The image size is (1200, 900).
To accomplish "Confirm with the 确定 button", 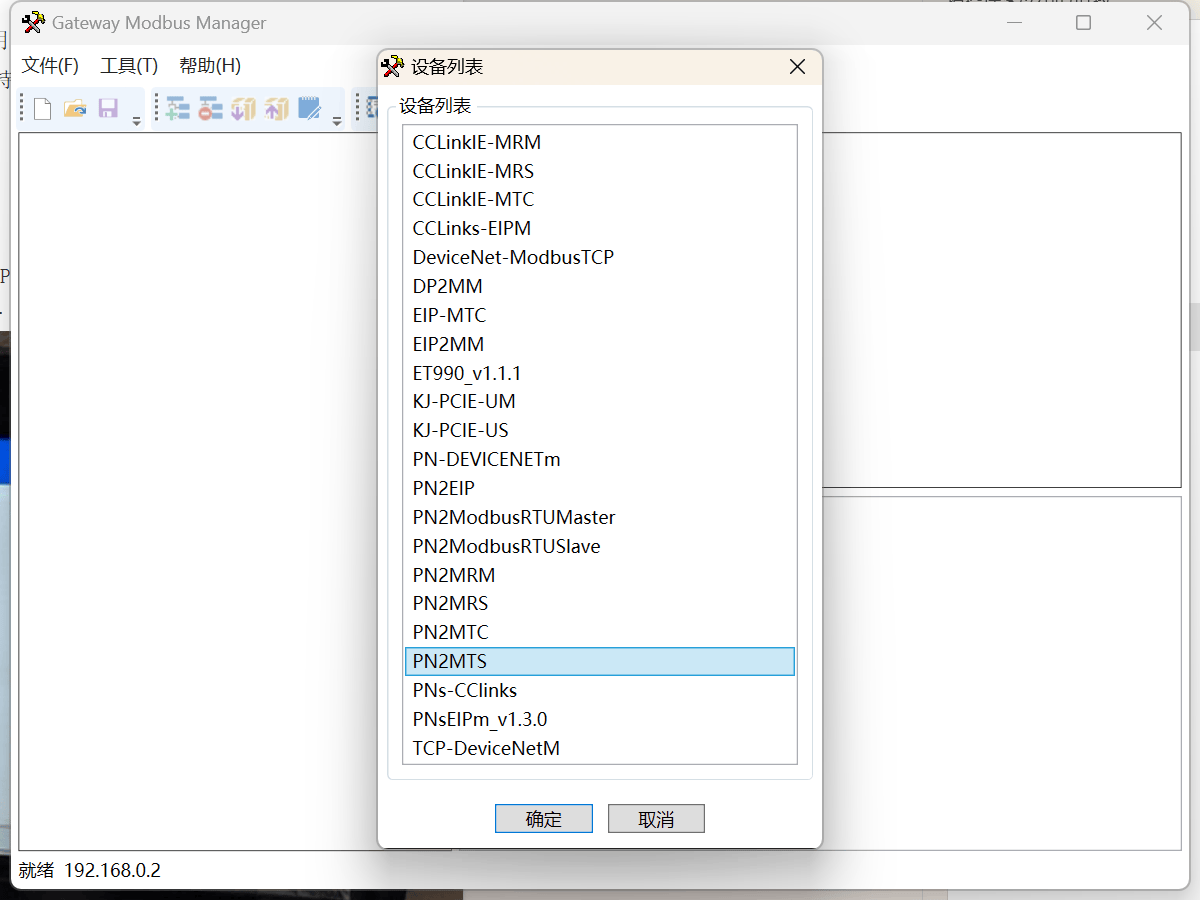I will click(544, 819).
